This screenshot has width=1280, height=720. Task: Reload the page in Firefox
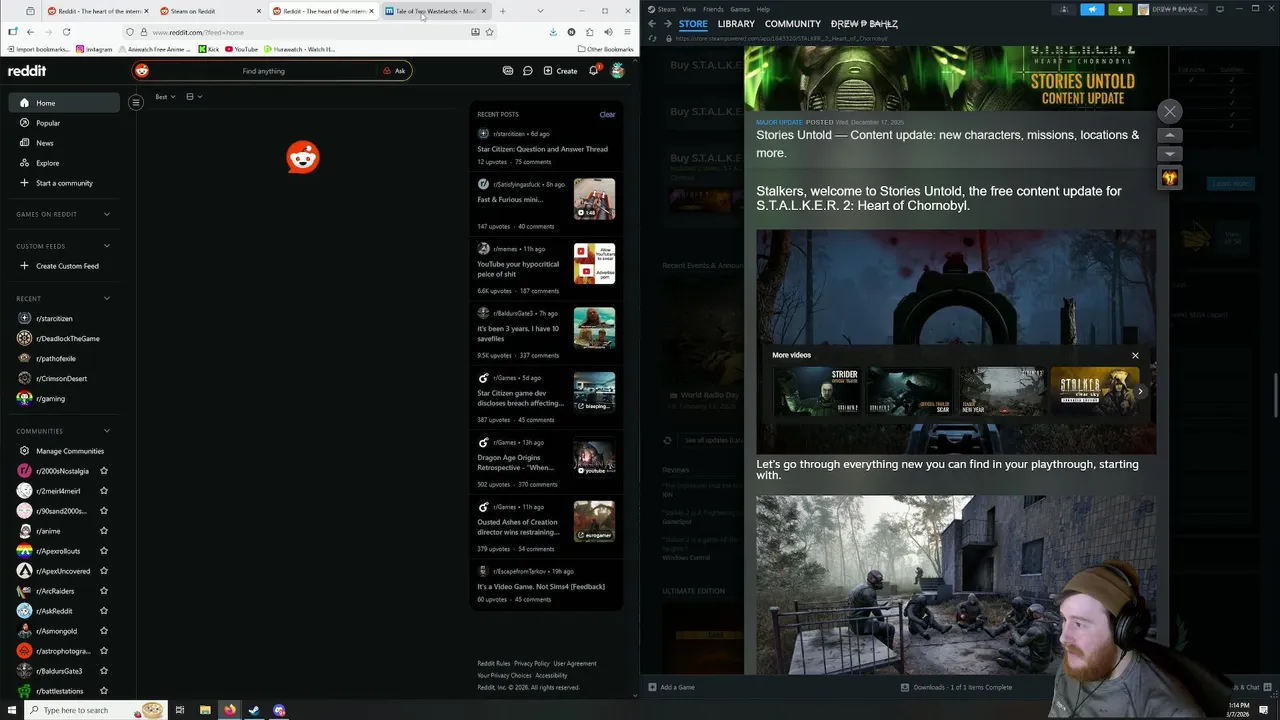click(x=66, y=32)
